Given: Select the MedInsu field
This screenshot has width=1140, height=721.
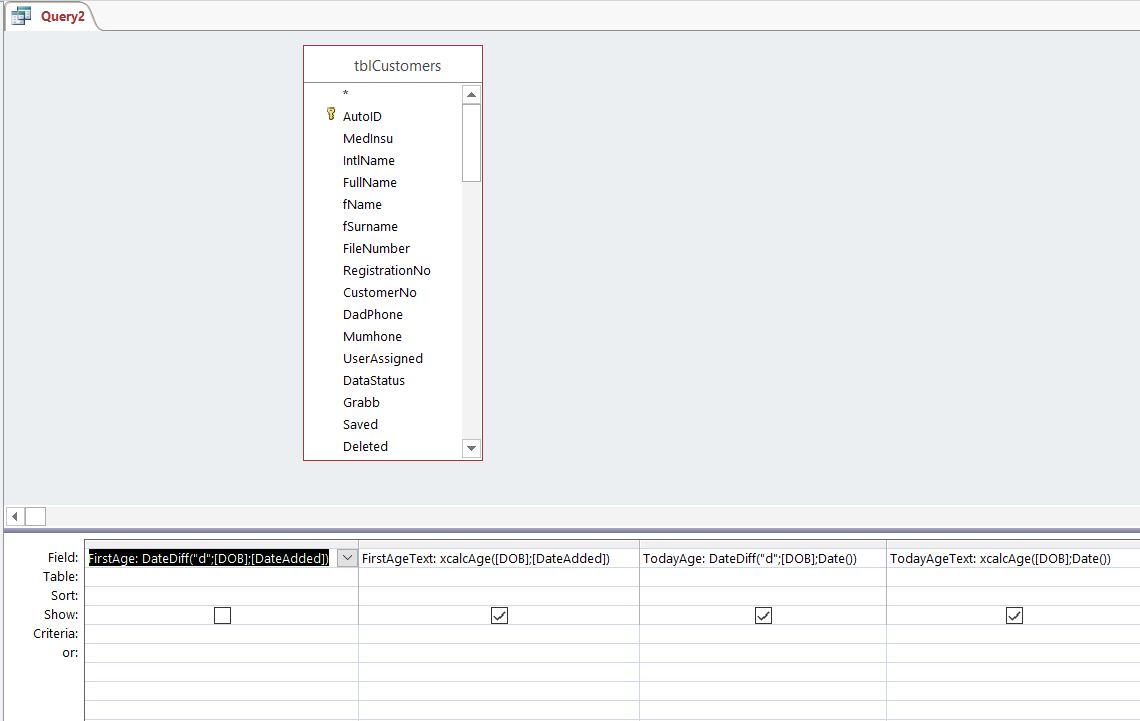Looking at the screenshot, I should 368,138.
